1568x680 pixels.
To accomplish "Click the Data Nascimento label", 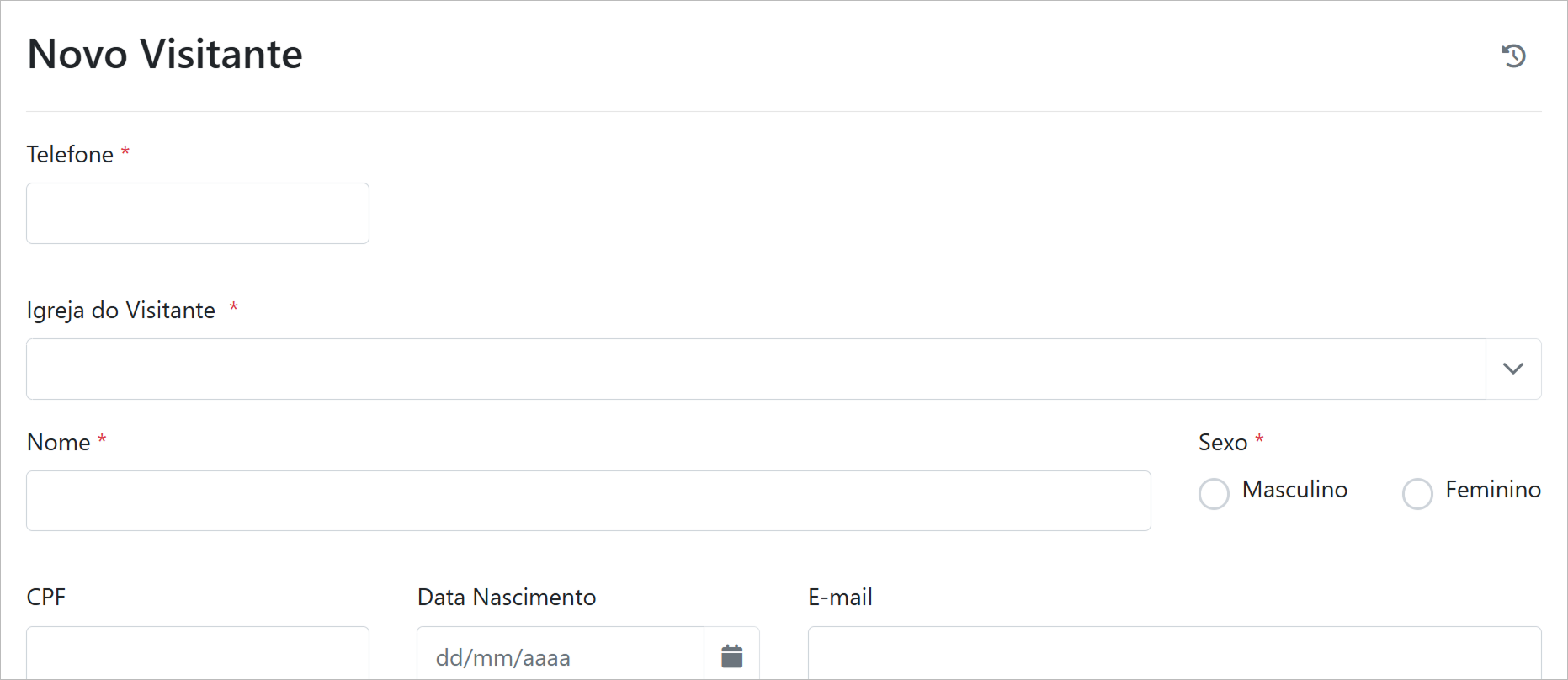I will [x=507, y=598].
